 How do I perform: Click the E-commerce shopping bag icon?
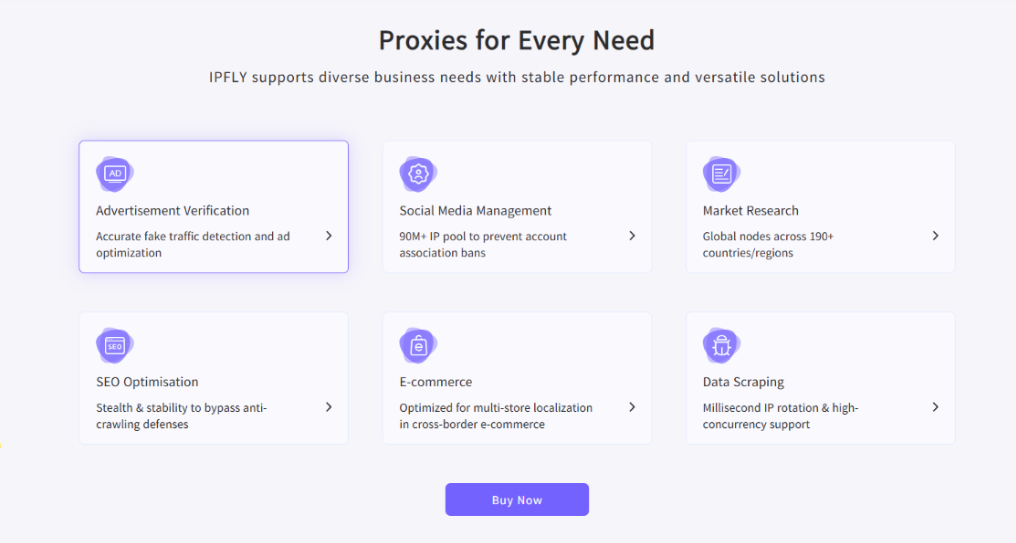point(418,345)
